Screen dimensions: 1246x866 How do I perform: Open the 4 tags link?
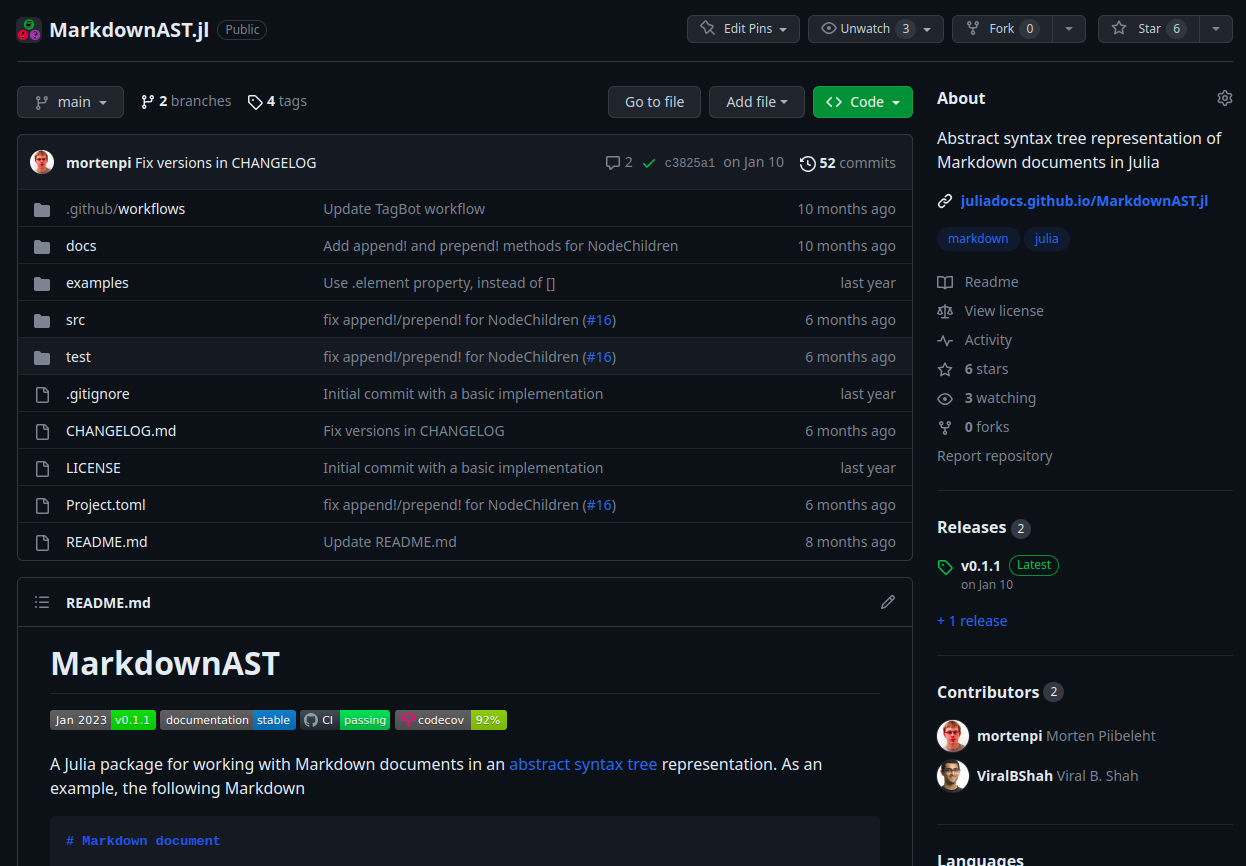pyautogui.click(x=277, y=101)
